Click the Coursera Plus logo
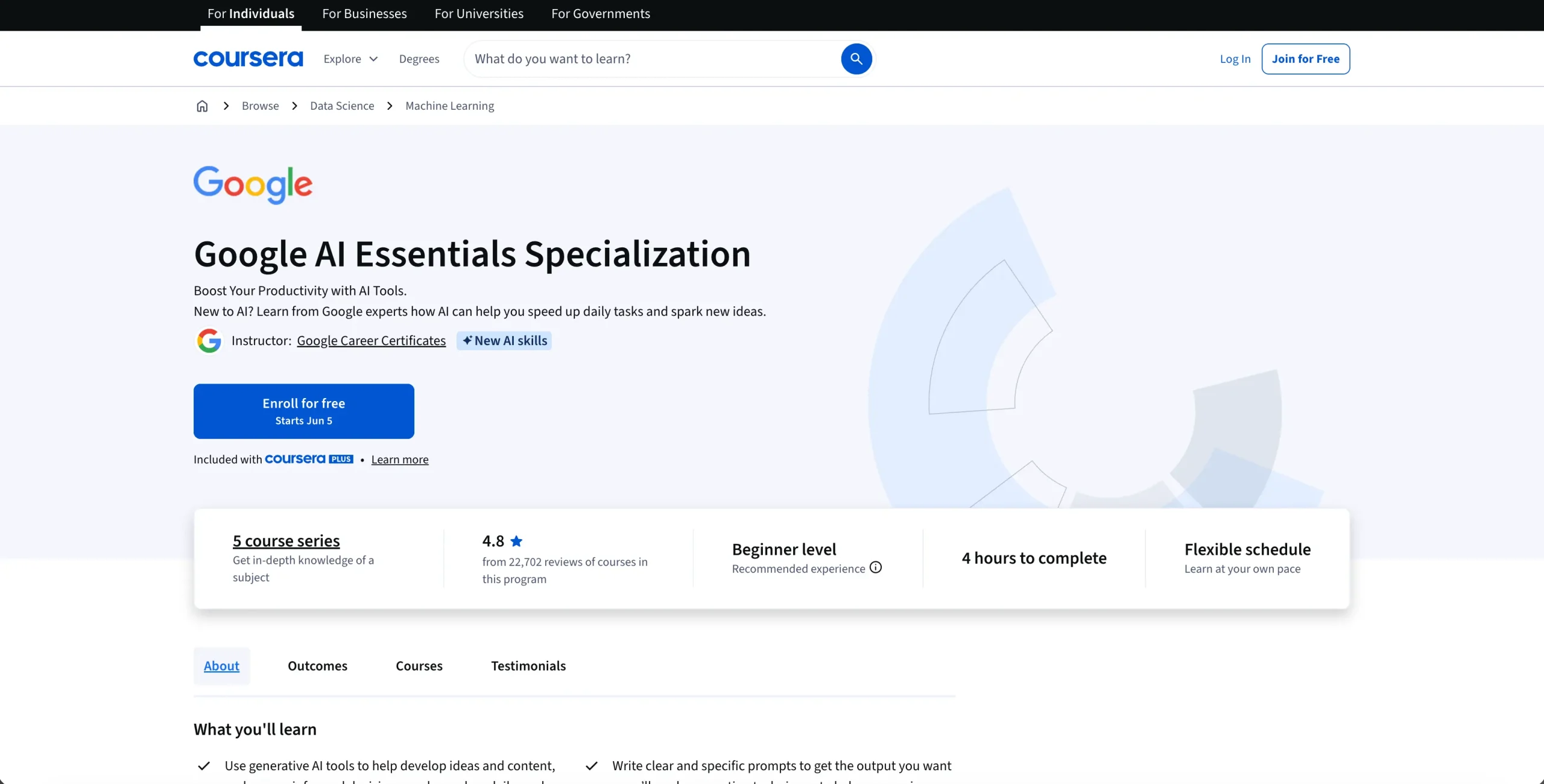This screenshot has height=784, width=1544. [309, 459]
